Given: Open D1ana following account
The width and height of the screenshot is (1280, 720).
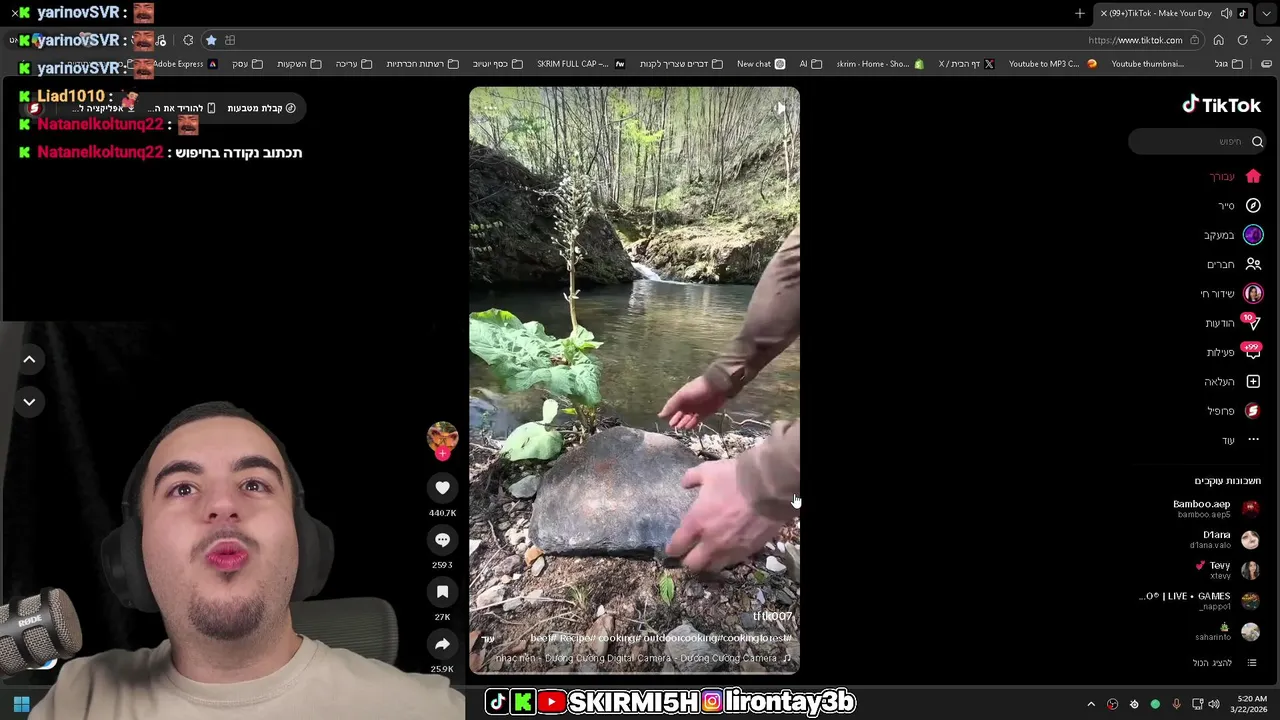Looking at the screenshot, I should point(1224,540).
